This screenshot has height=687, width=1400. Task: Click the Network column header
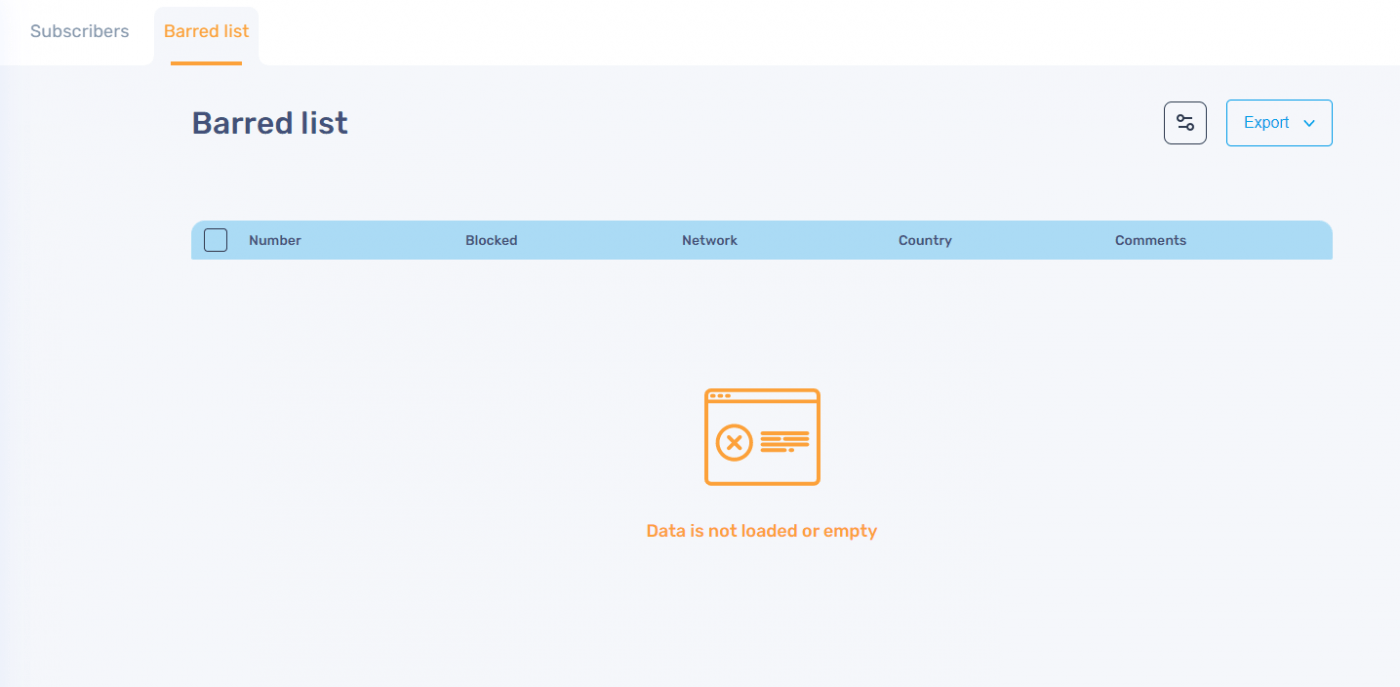[x=709, y=240]
